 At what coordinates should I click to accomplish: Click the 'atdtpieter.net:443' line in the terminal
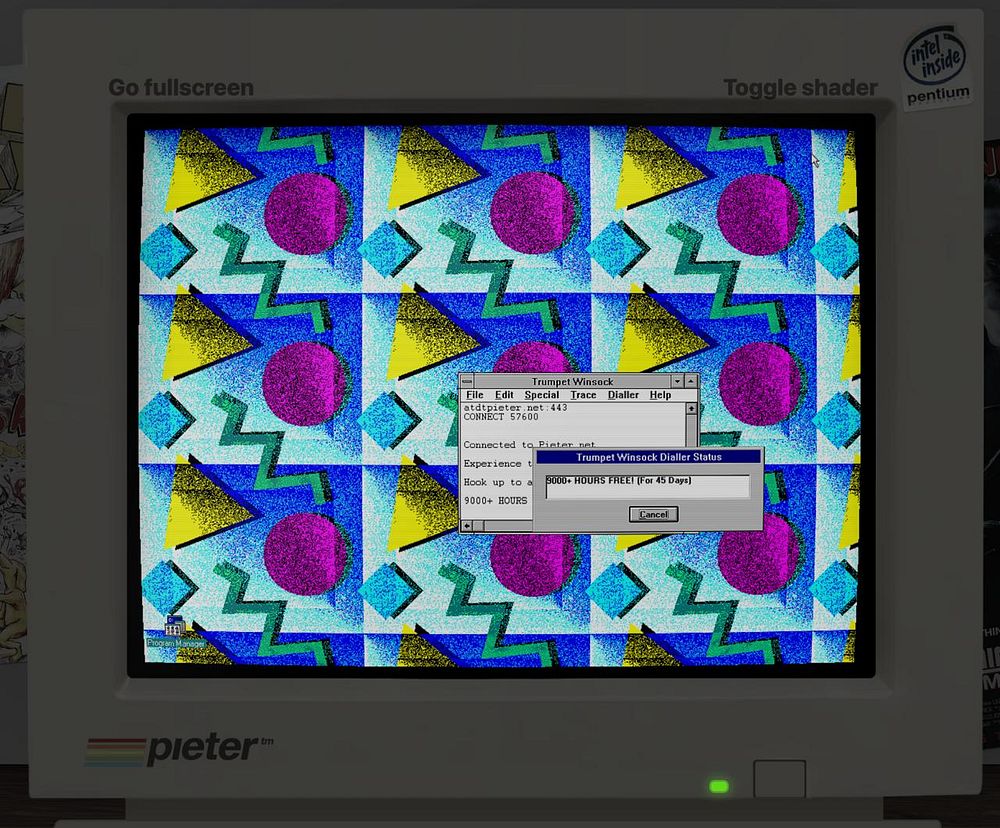tap(515, 408)
